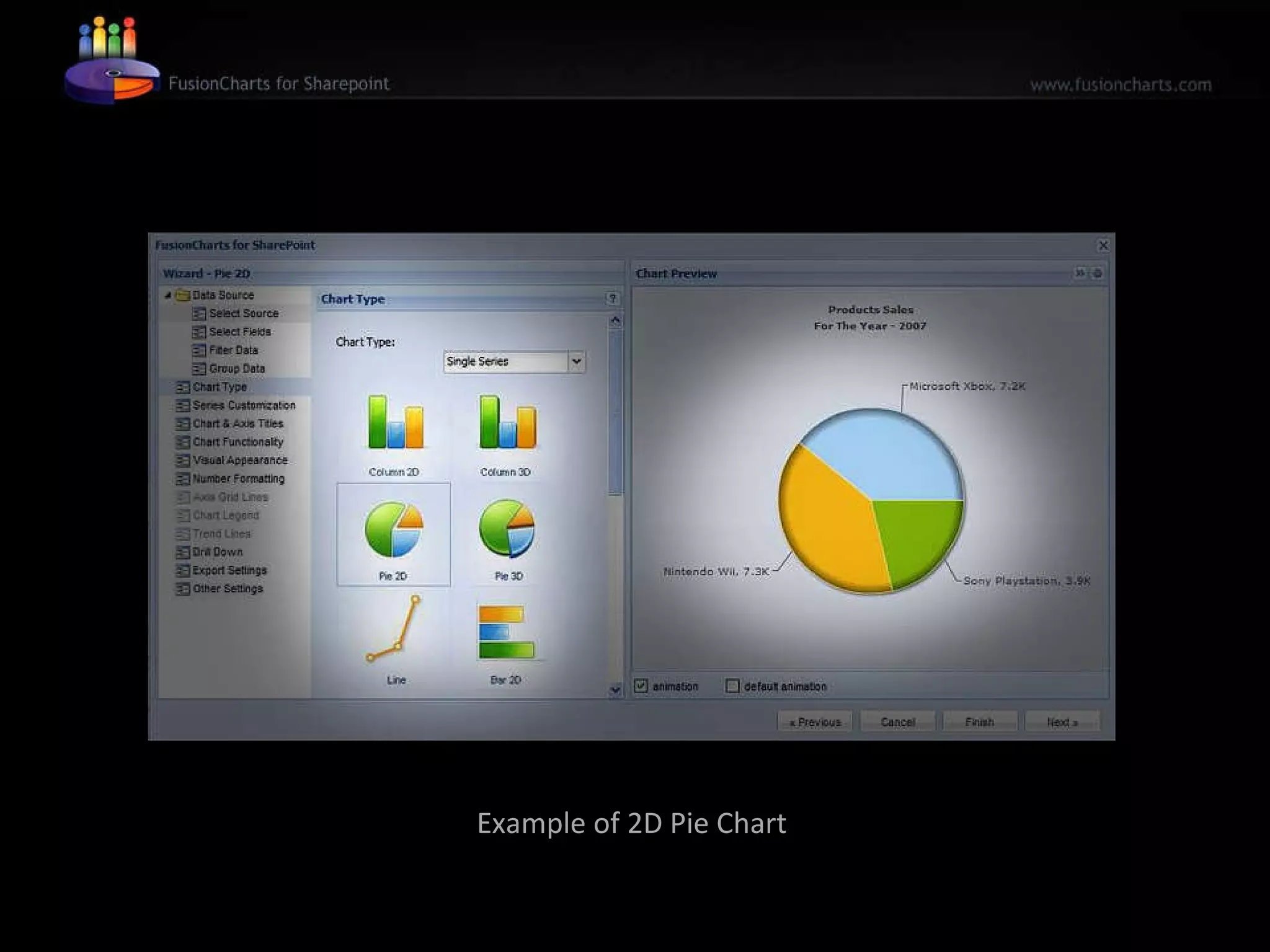Click scroll down arrow in chart list
The image size is (1270, 952).
tap(615, 689)
